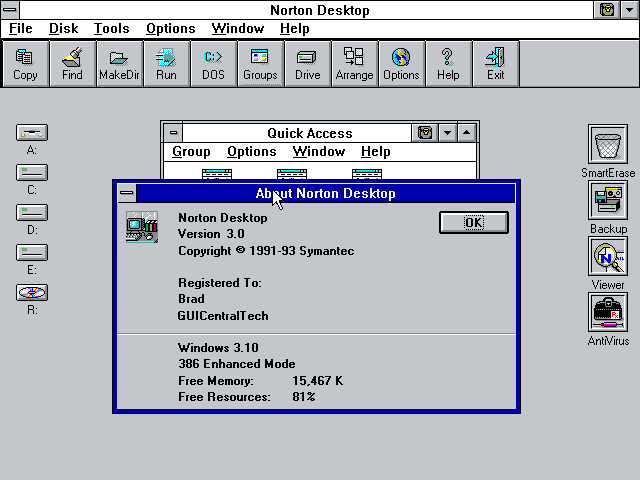Screen dimensions: 640x480
Task: Open Quick Access Help menu
Action: pos(376,151)
